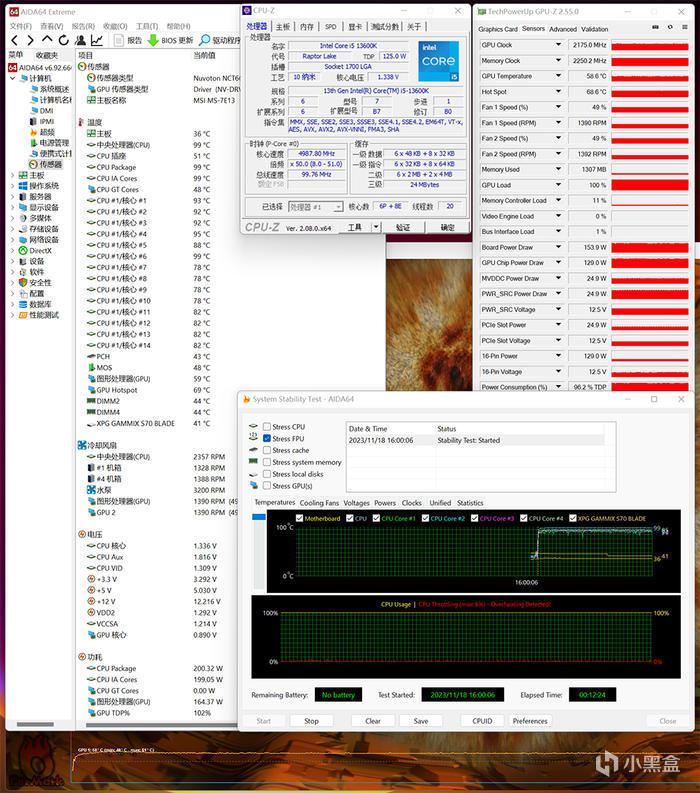Image resolution: width=700 pixels, height=793 pixels.
Task: Open AIDA64 file menu
Action: click(21, 26)
